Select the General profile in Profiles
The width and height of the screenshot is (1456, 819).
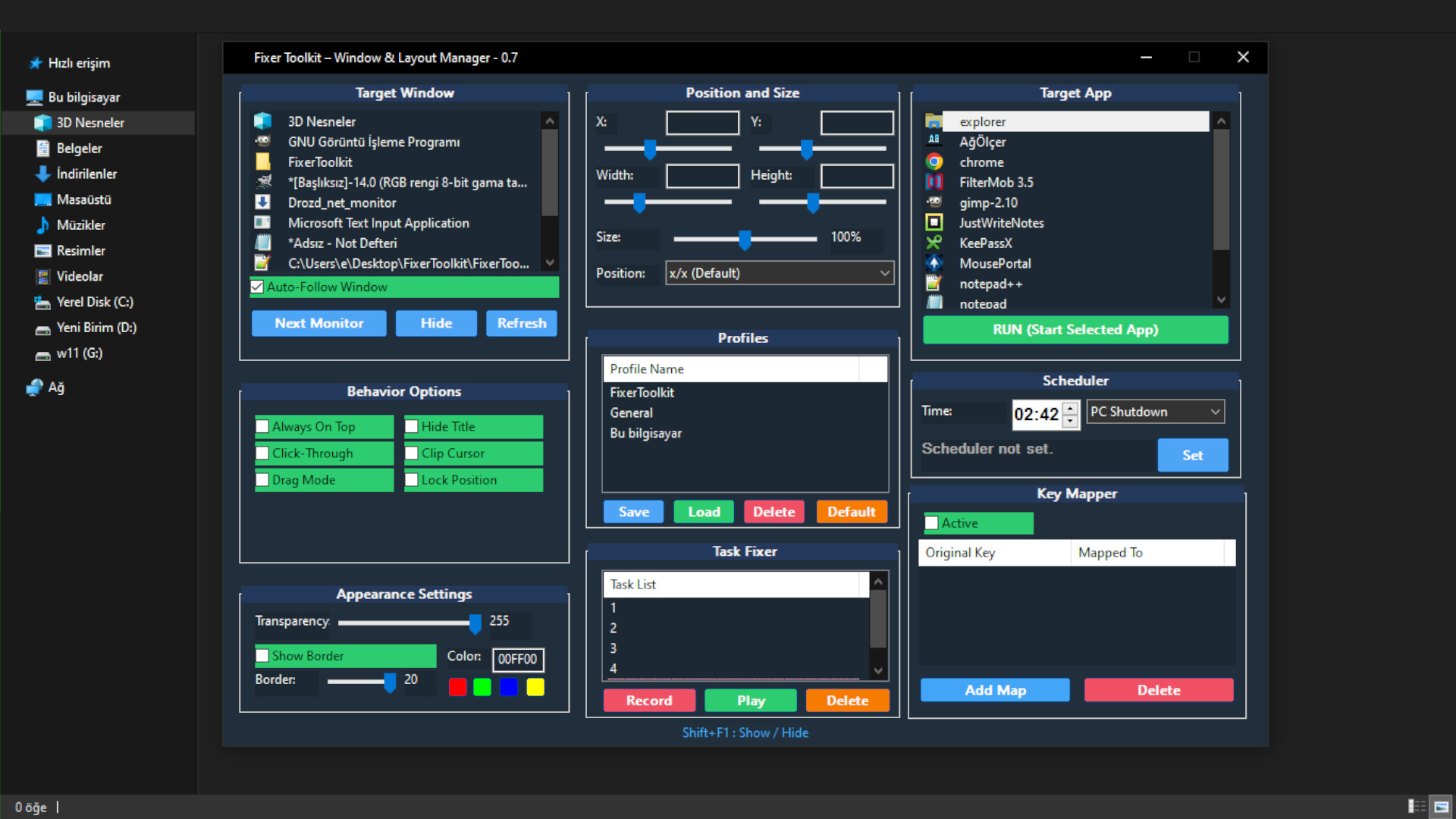pos(631,413)
